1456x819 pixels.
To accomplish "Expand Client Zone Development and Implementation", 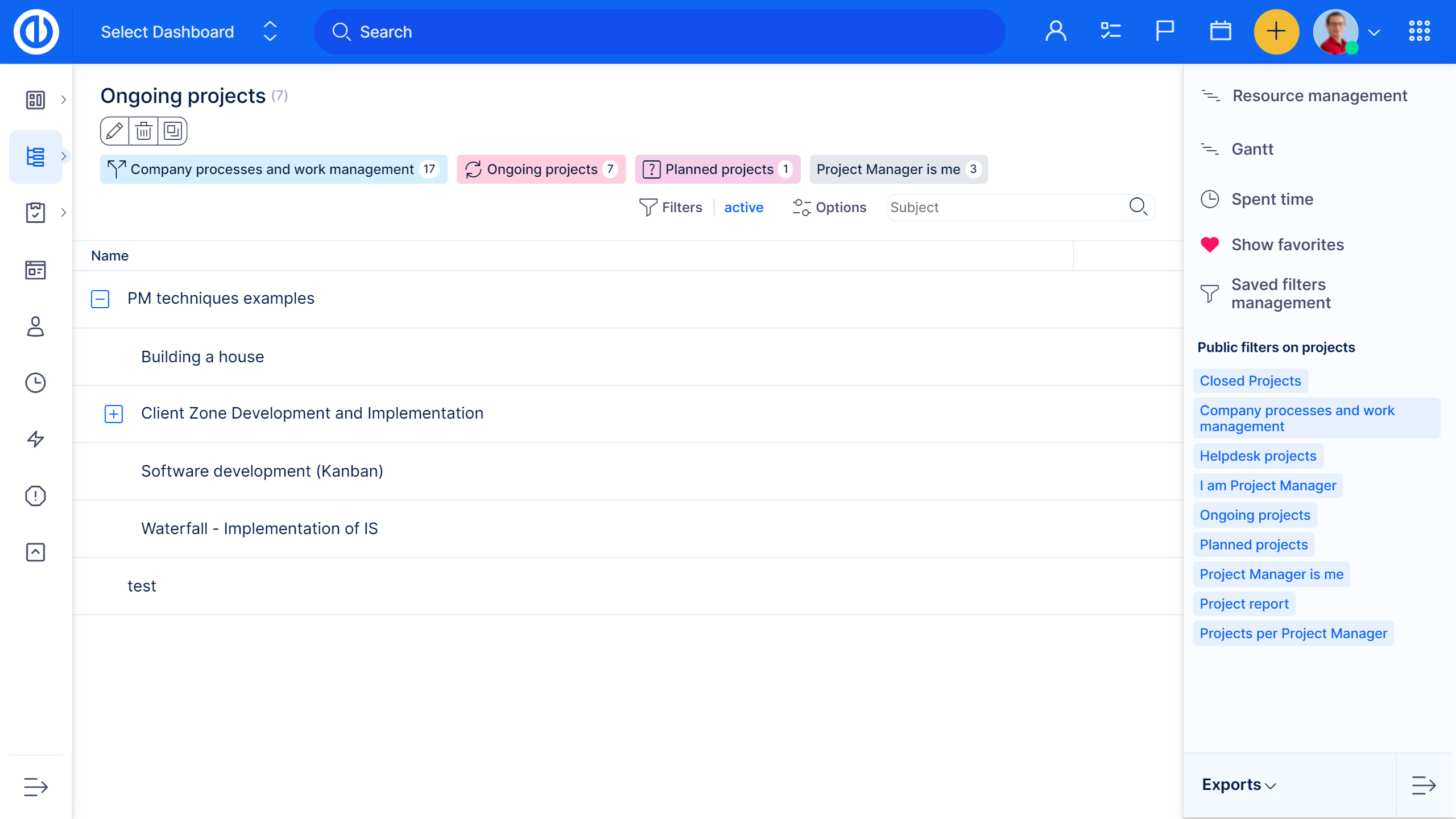I will (x=114, y=413).
